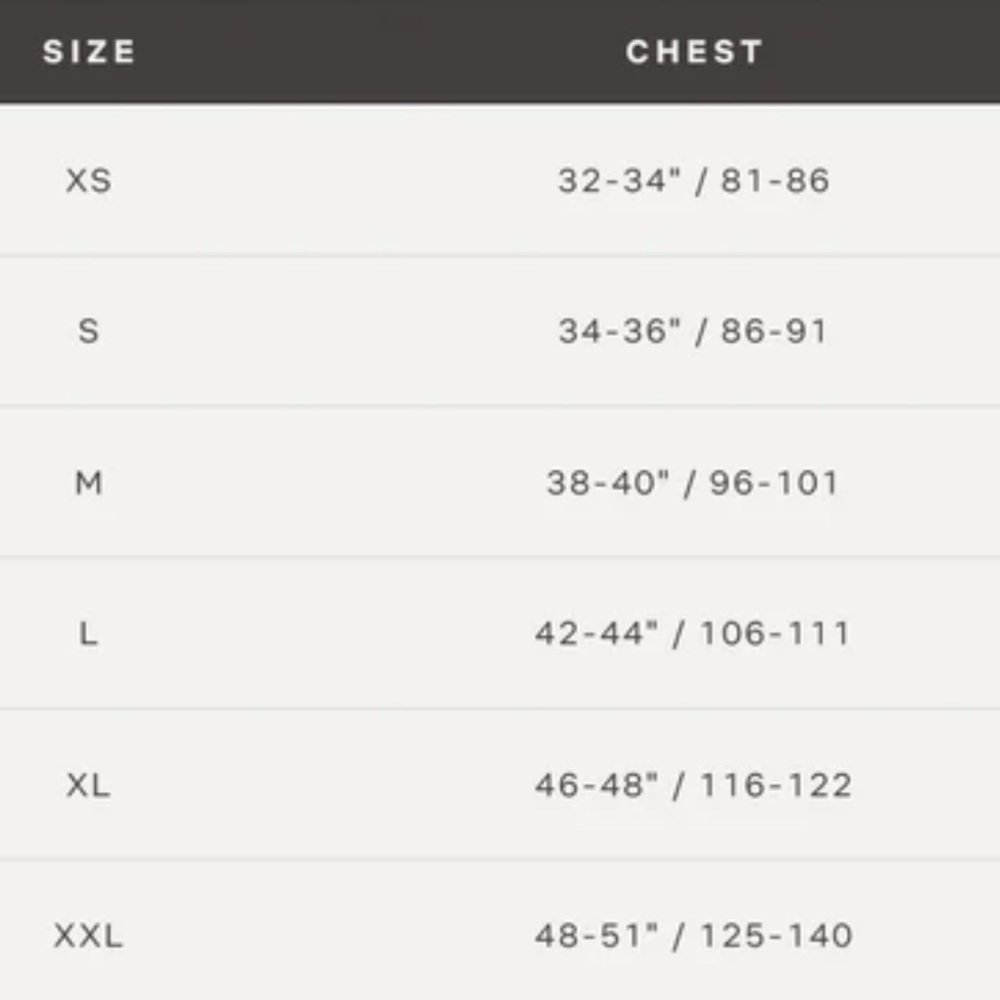Select the XL size label

point(88,785)
